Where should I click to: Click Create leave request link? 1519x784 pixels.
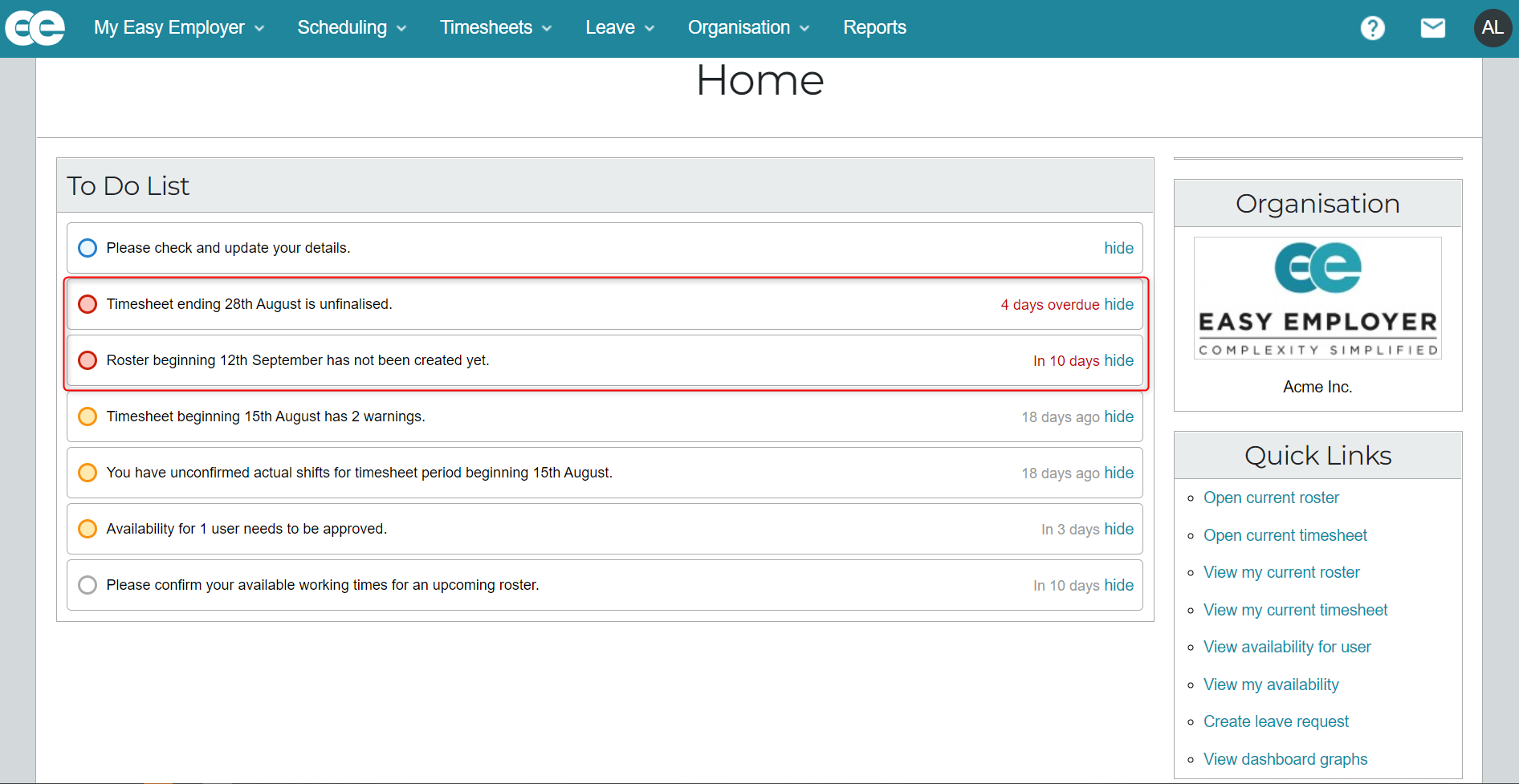point(1276,721)
